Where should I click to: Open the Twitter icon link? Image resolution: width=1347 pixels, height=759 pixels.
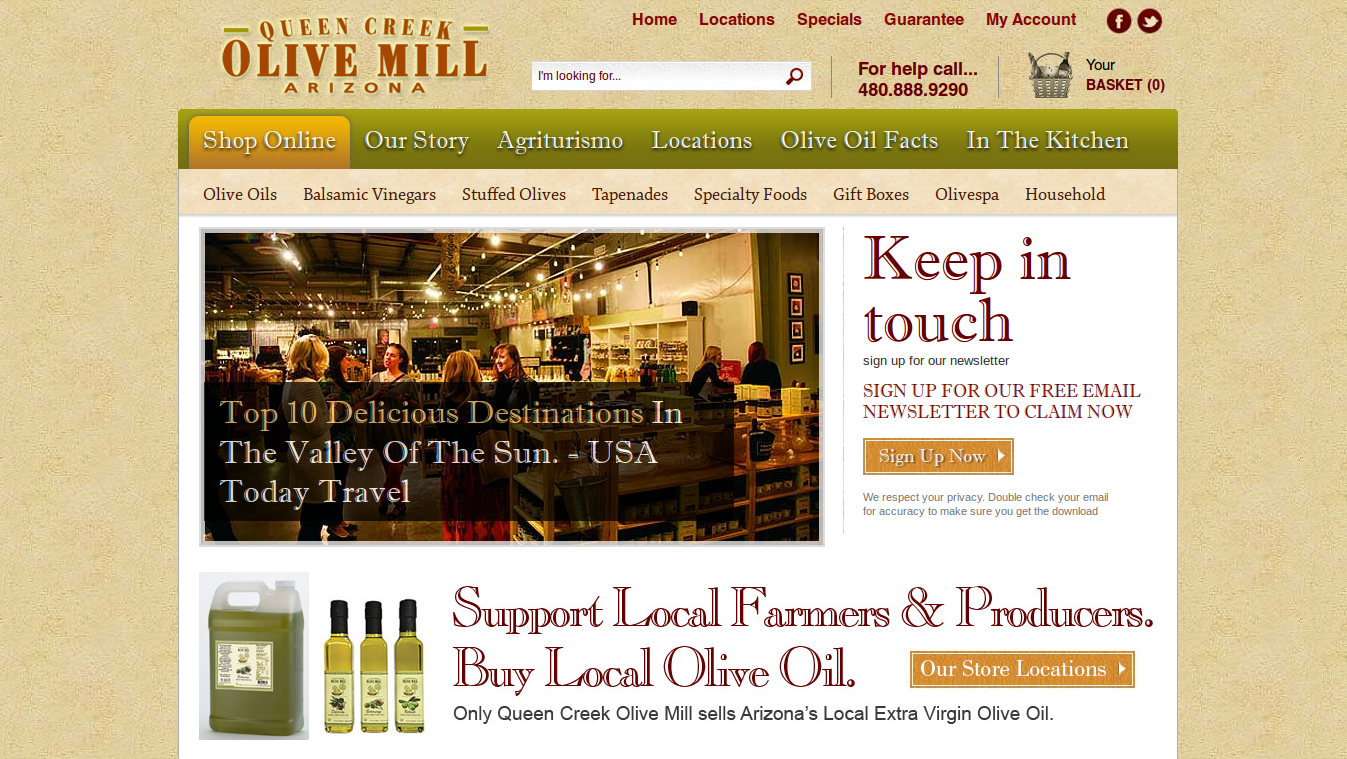pyautogui.click(x=1150, y=21)
